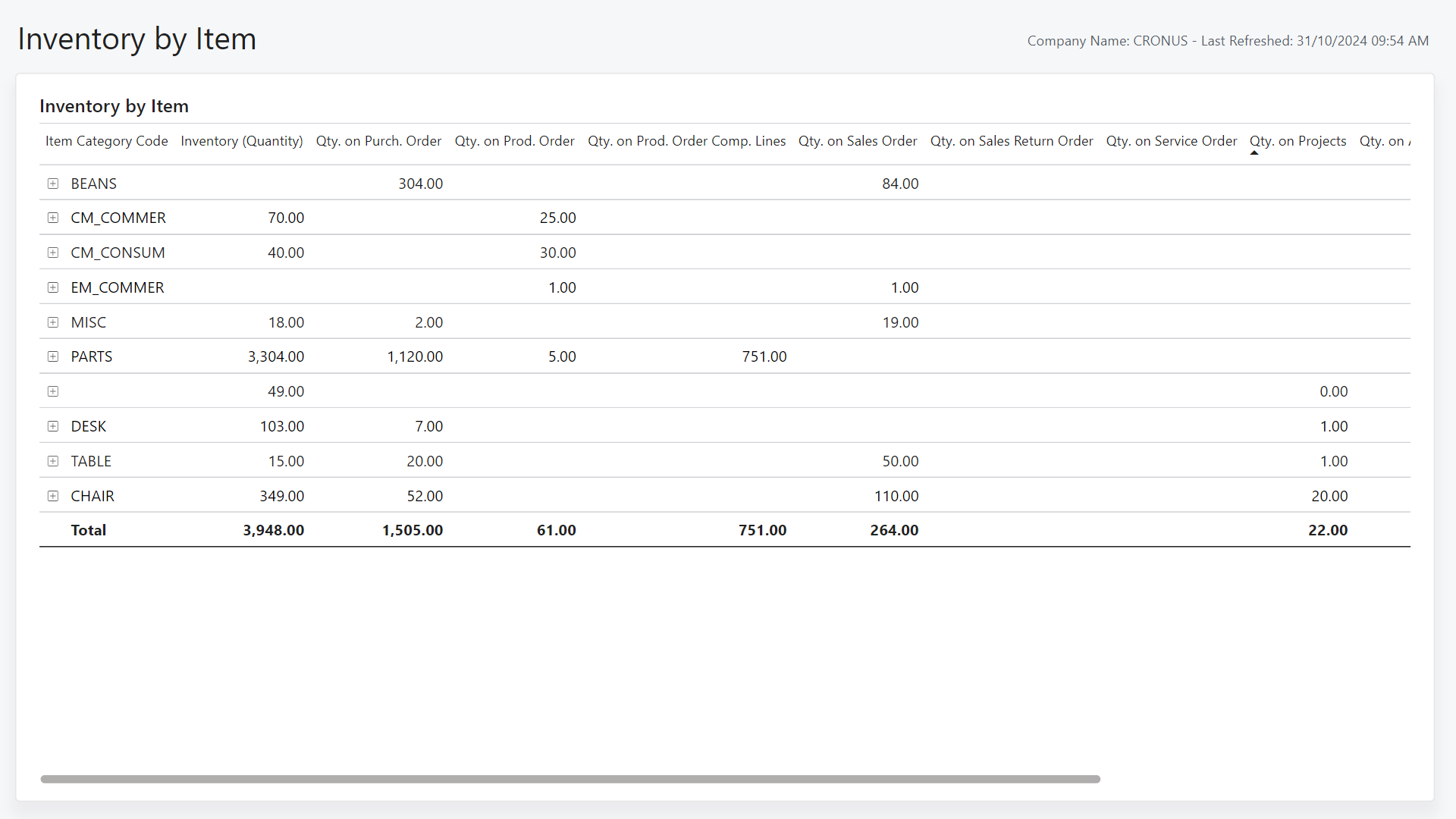
Task: Expand the EM_COMMER category row
Action: coord(53,287)
